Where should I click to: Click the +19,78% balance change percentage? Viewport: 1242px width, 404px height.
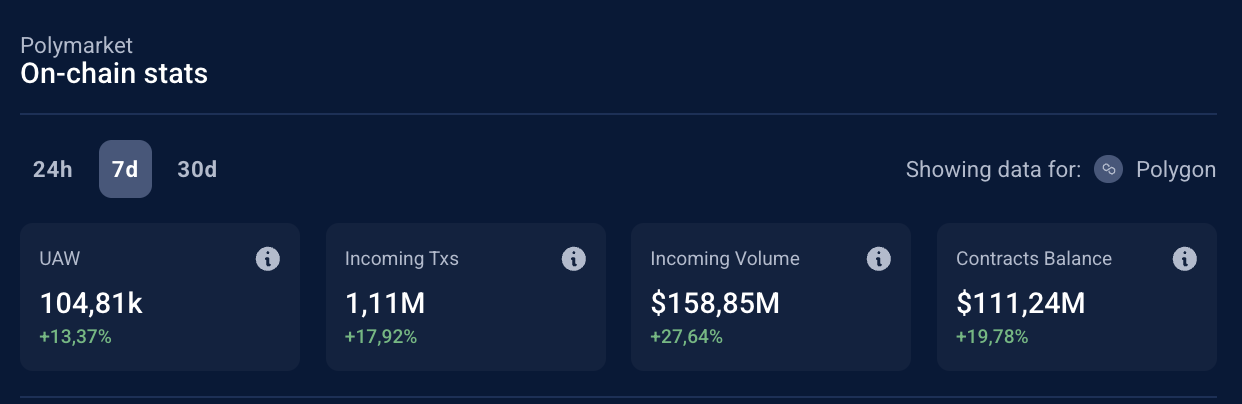pyautogui.click(x=992, y=337)
